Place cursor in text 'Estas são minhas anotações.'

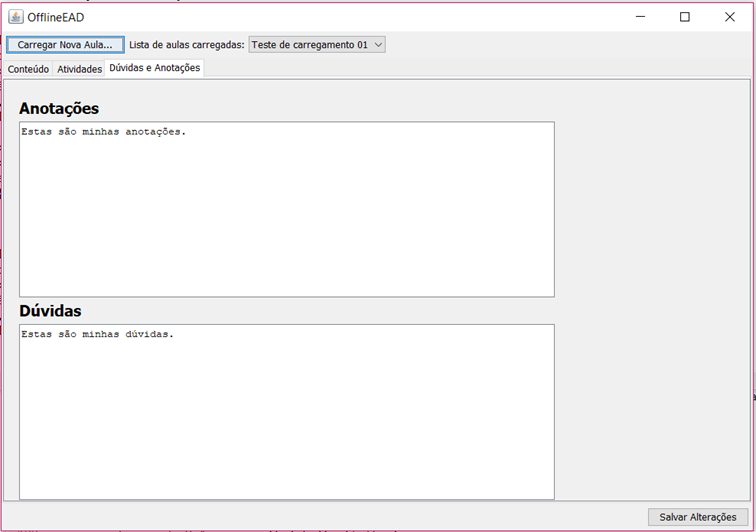point(103,132)
